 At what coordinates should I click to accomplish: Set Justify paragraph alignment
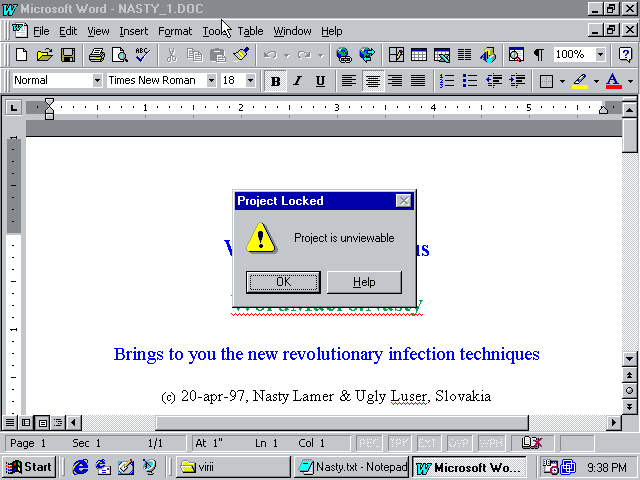click(x=418, y=81)
